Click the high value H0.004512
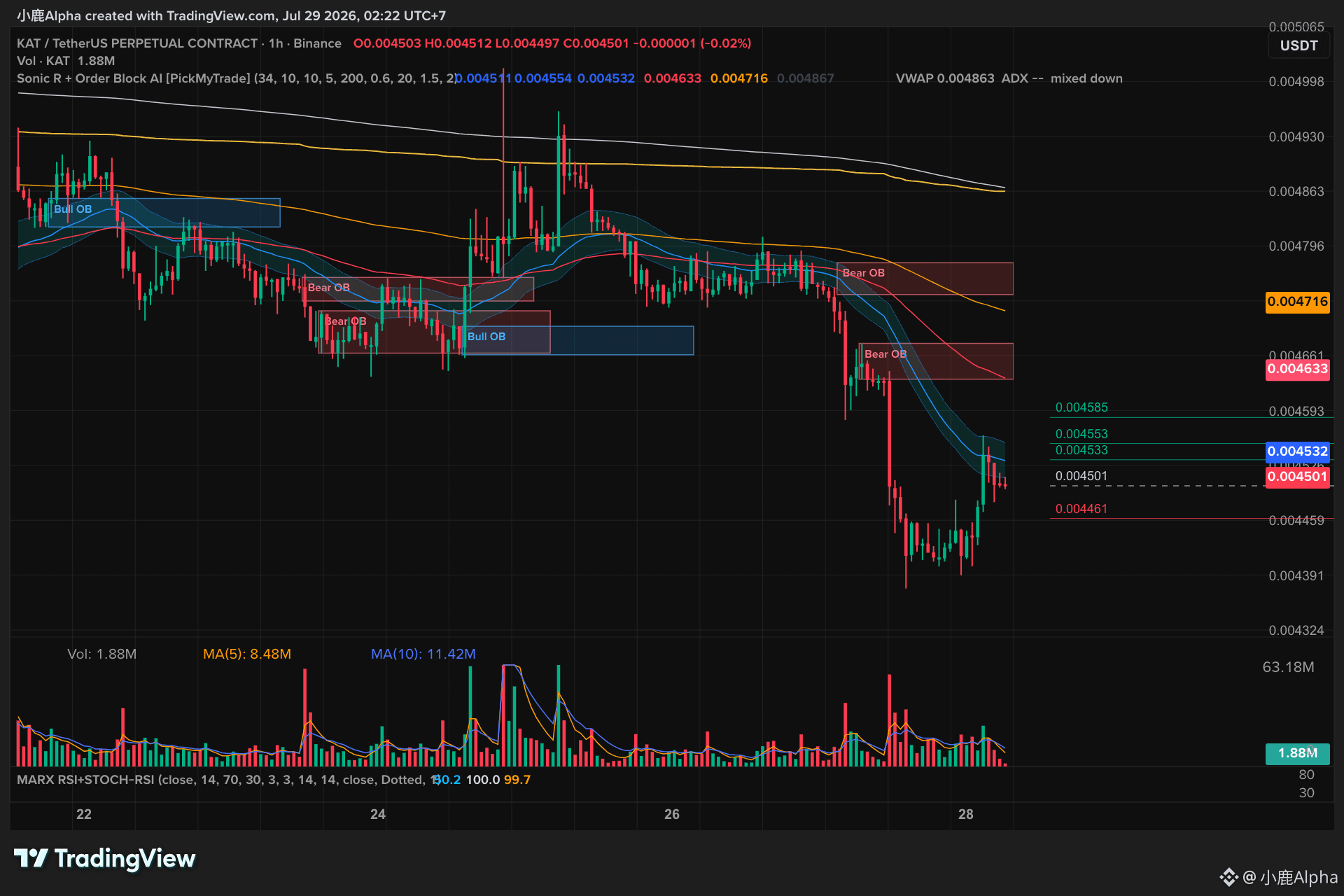Viewport: 1344px width, 896px height. 458,43
